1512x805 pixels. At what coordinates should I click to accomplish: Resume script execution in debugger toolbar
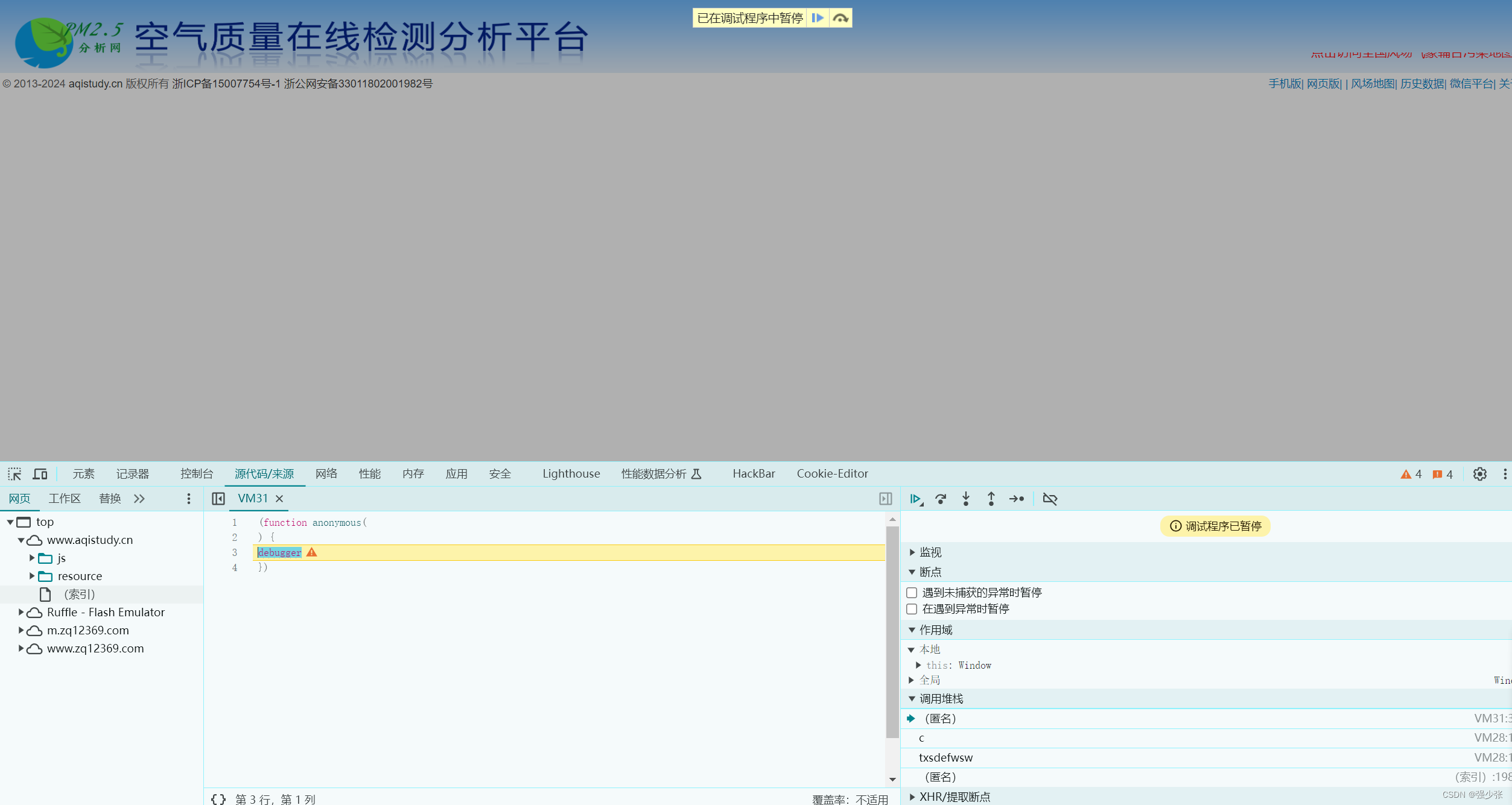[915, 499]
